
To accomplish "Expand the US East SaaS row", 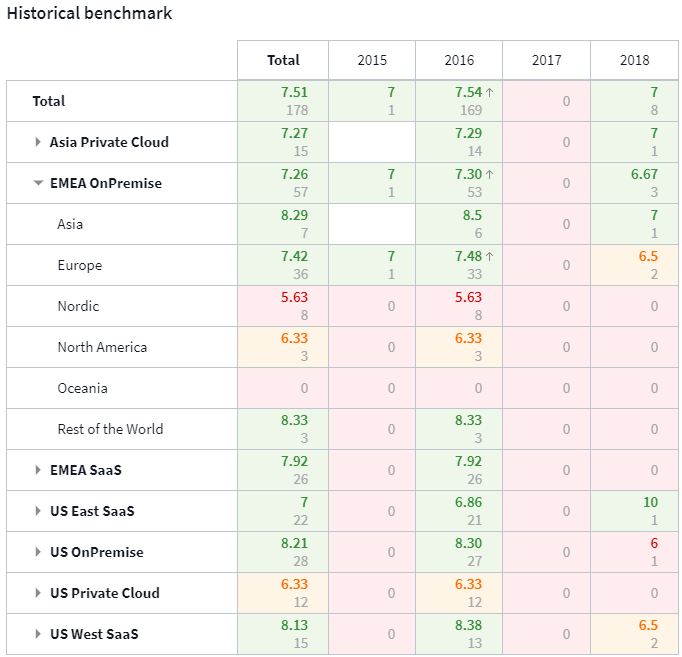I will tap(38, 511).
